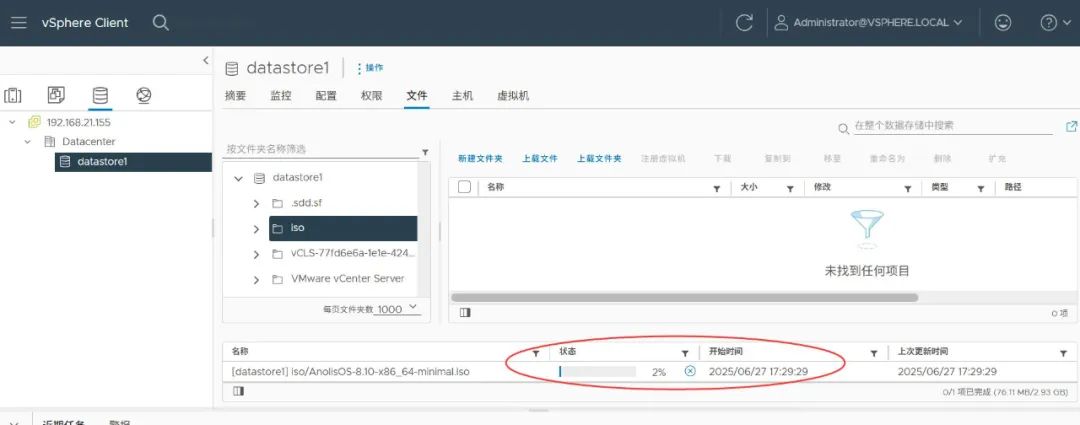Click the 删除 toolbar button

tap(942, 158)
